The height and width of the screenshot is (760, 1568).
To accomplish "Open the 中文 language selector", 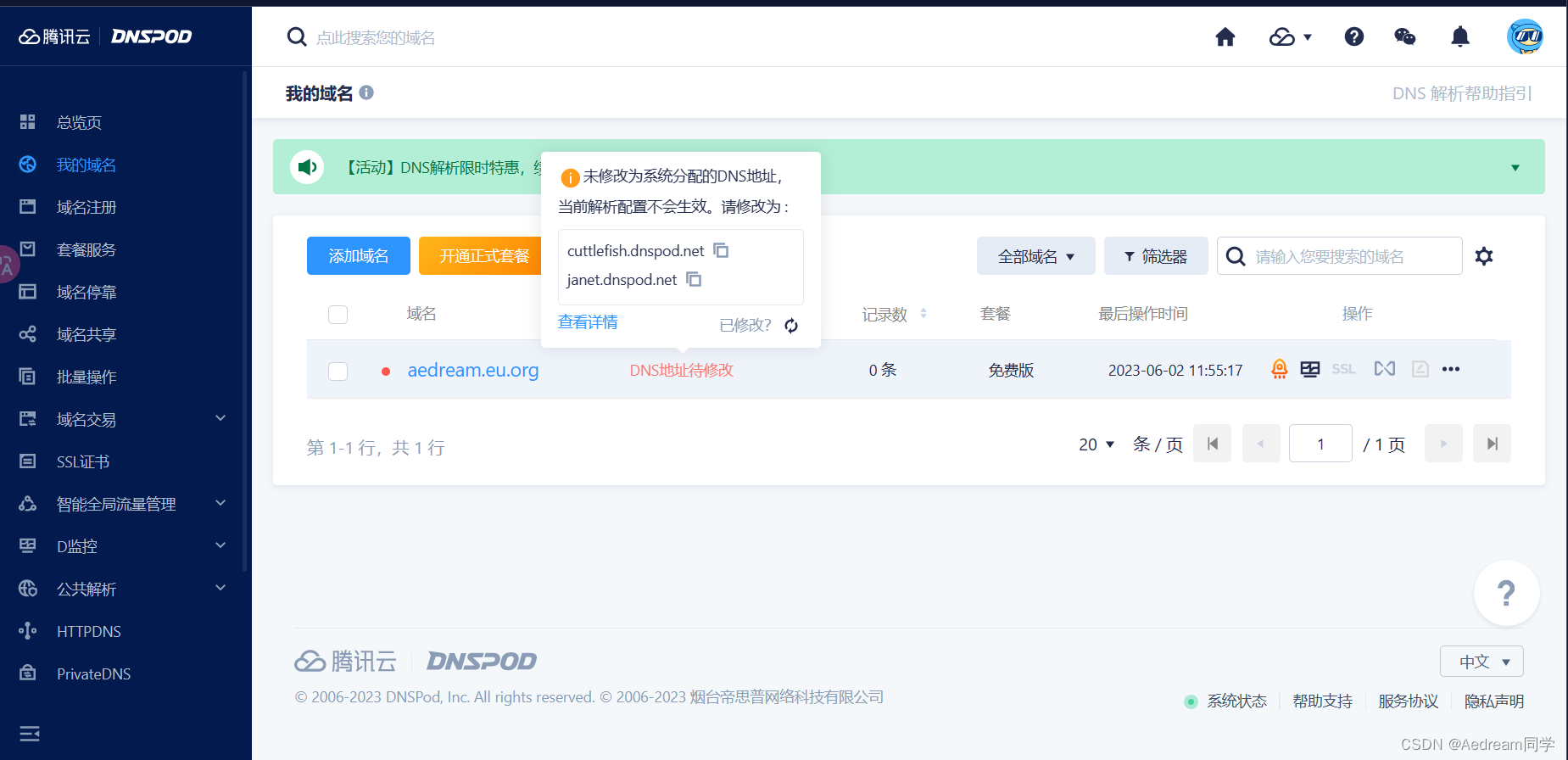I will click(1482, 662).
